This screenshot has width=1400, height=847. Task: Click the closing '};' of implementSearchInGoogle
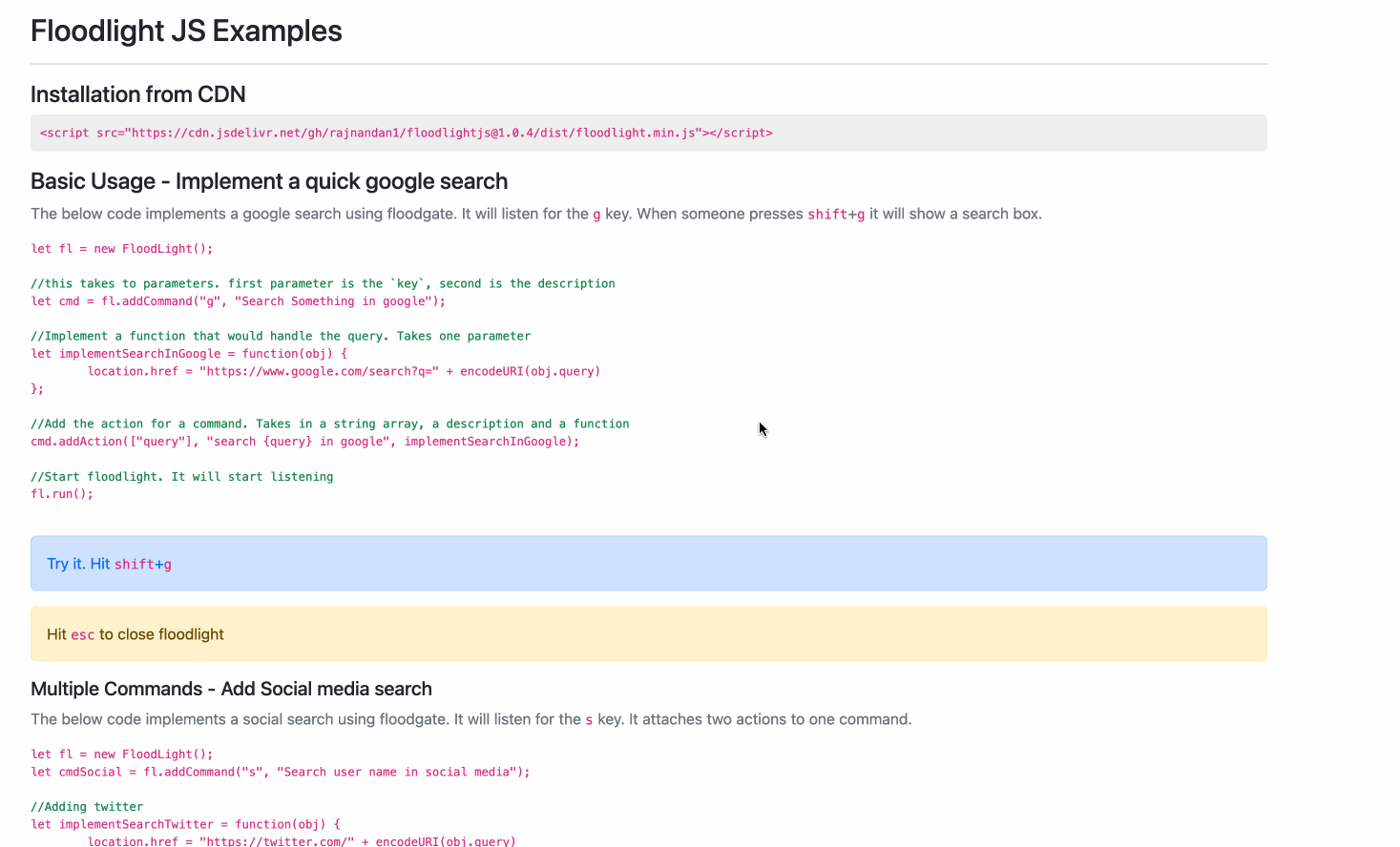tap(37, 389)
